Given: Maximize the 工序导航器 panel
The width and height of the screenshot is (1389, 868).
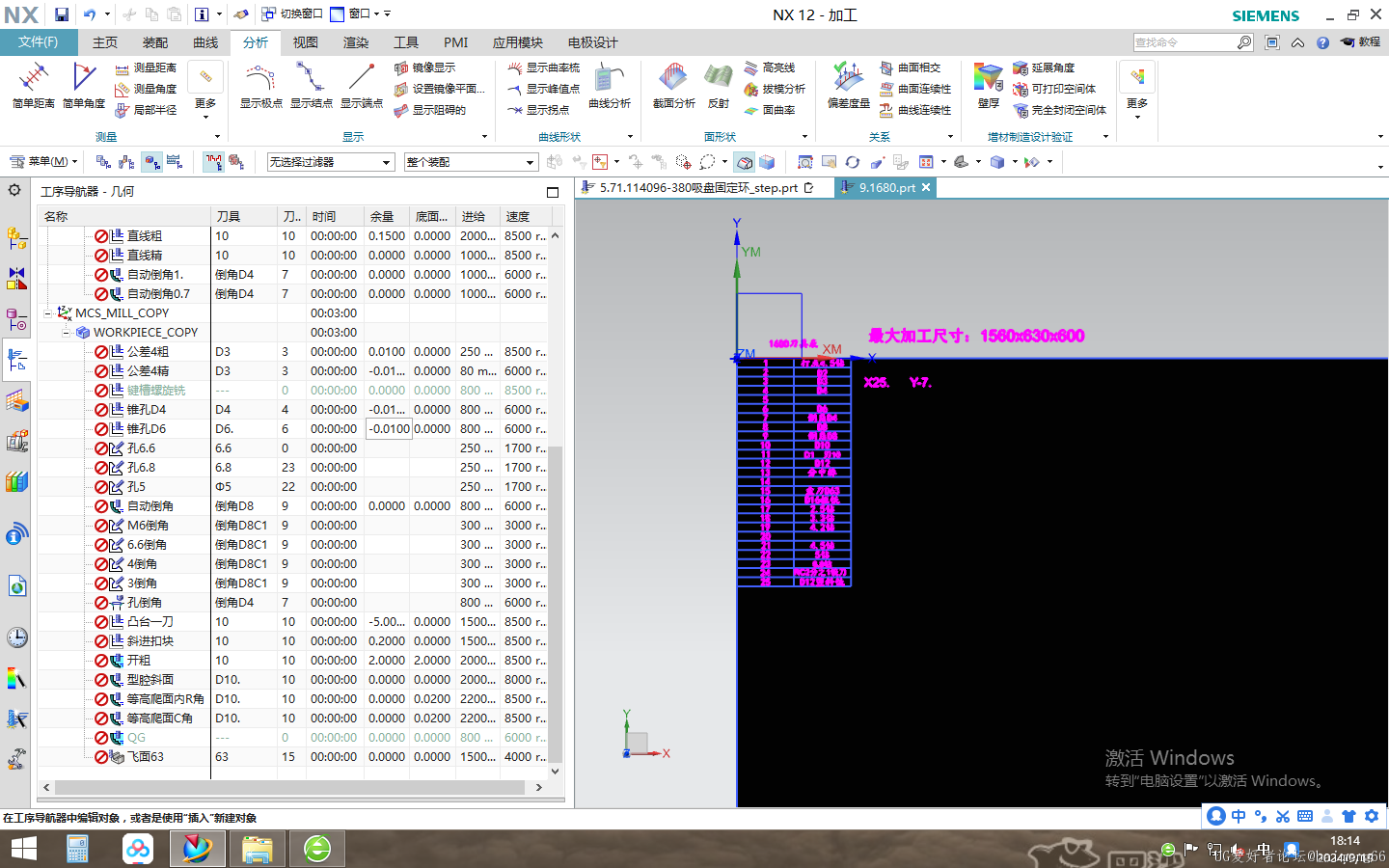Looking at the screenshot, I should pos(553,192).
